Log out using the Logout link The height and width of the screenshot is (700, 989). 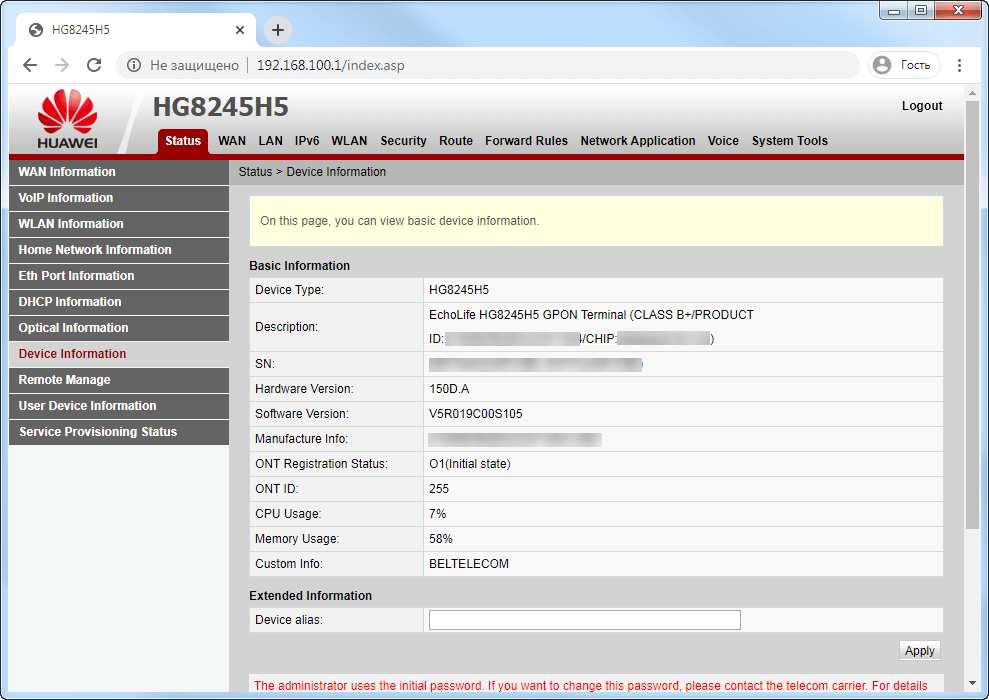pyautogui.click(x=922, y=106)
